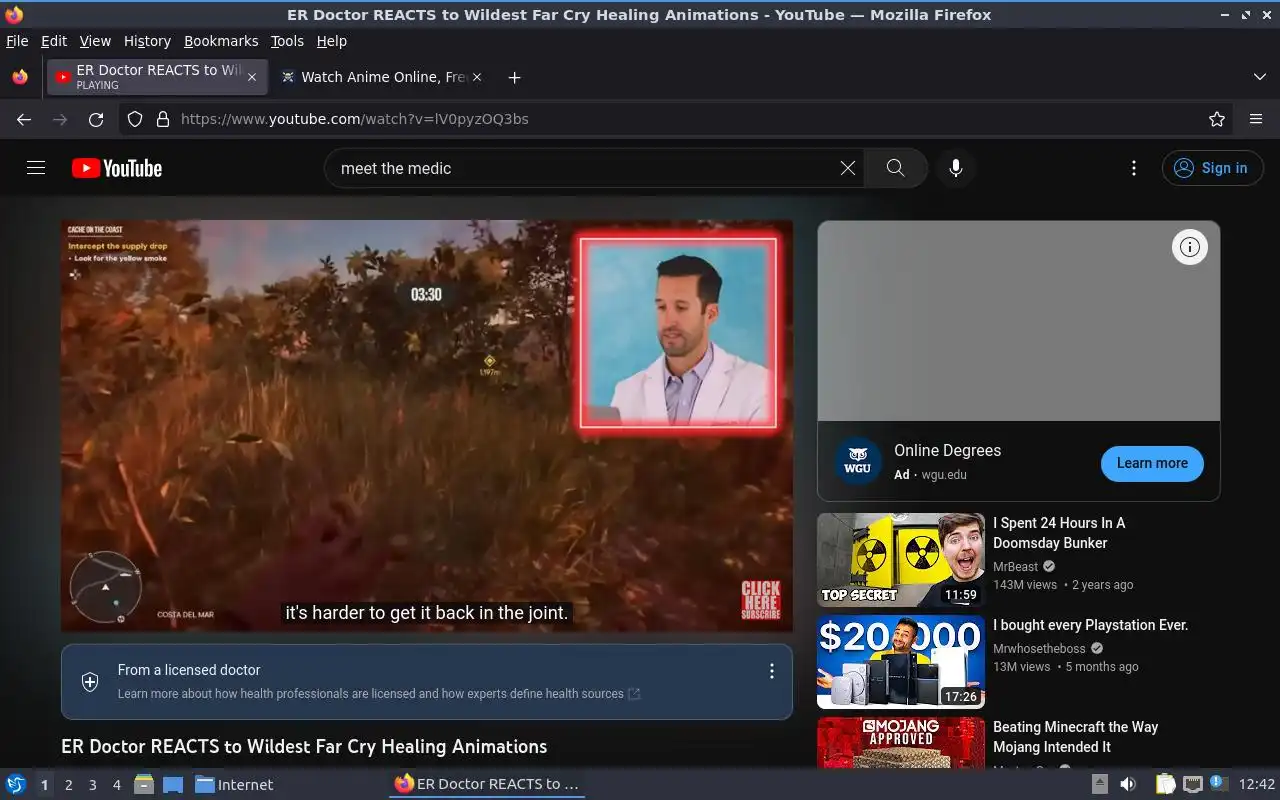Open the File menu
Viewport: 1280px width, 800px height.
click(17, 41)
